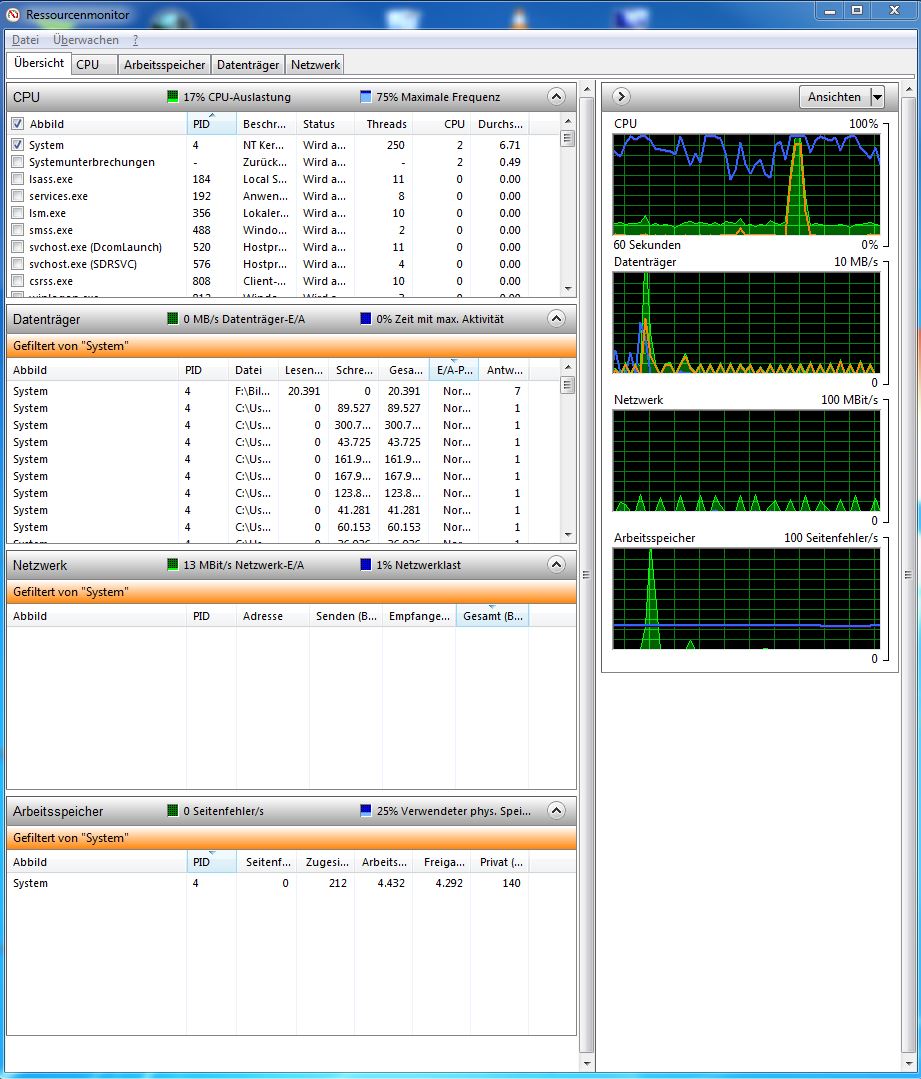The image size is (921, 1079).
Task: Click the Ressourcenmonitor title bar icon
Action: tap(13, 14)
